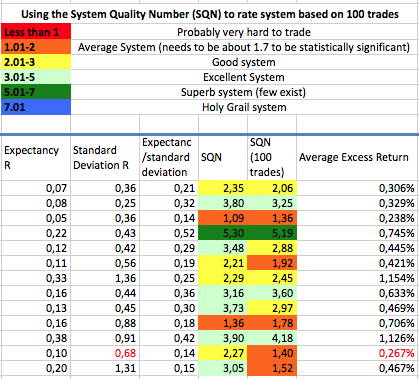The image size is (419, 379).
Task: Select the light green cell 3,05
Action: click(x=223, y=368)
